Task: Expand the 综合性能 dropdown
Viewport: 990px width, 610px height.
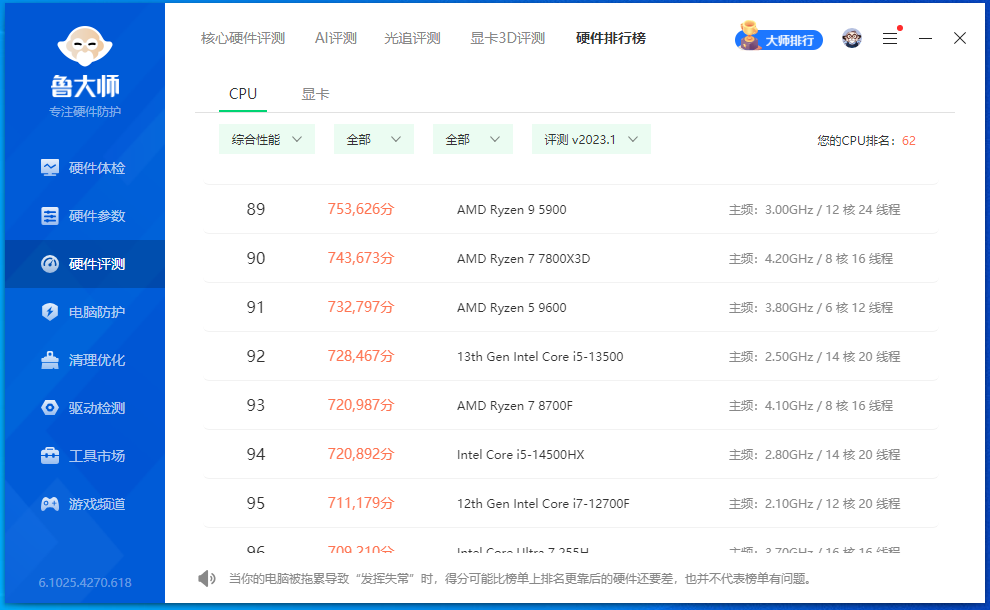Action: coord(266,140)
